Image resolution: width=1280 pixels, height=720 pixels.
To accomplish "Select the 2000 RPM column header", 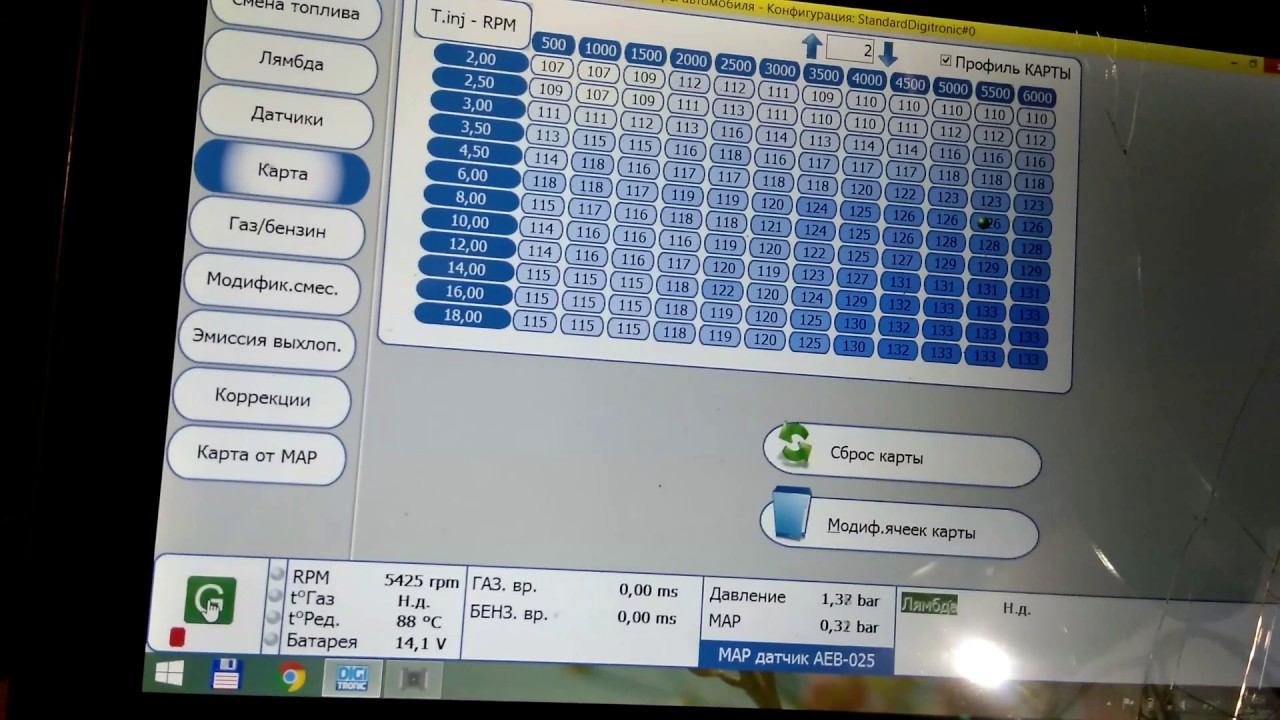I will coord(691,60).
